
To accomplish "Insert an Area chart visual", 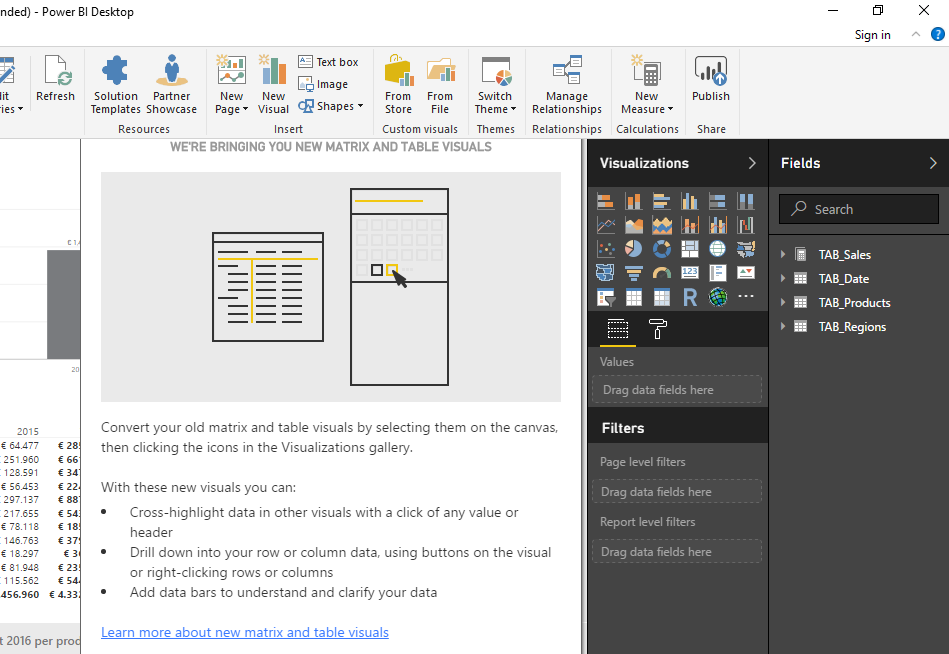I will [x=634, y=225].
